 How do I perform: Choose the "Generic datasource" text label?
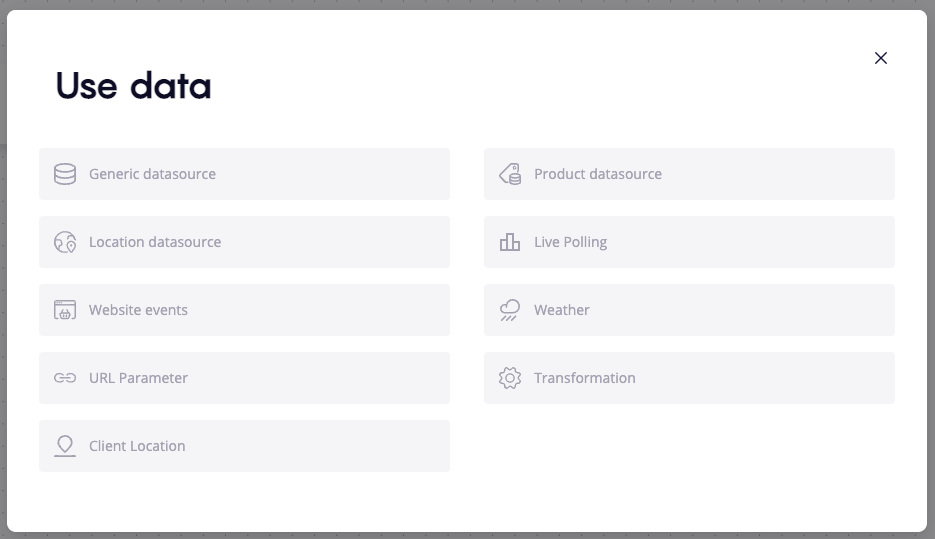(x=152, y=174)
